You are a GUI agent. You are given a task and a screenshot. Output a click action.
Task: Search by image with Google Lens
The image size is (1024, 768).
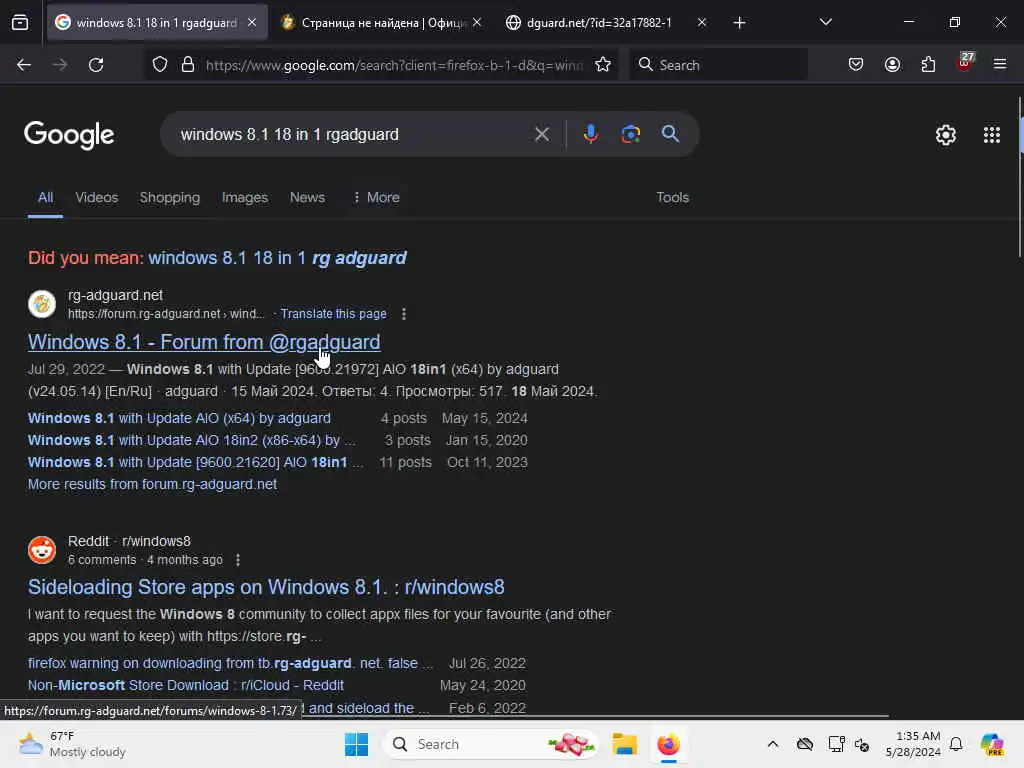click(x=631, y=135)
